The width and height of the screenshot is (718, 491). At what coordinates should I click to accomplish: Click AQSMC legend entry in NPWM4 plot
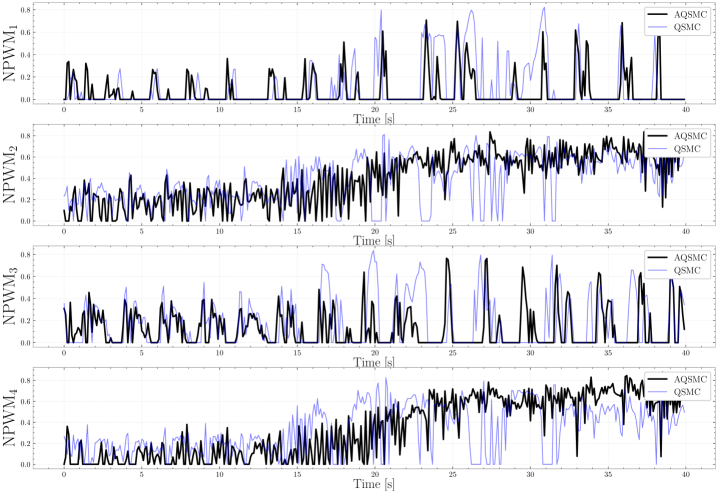678,380
